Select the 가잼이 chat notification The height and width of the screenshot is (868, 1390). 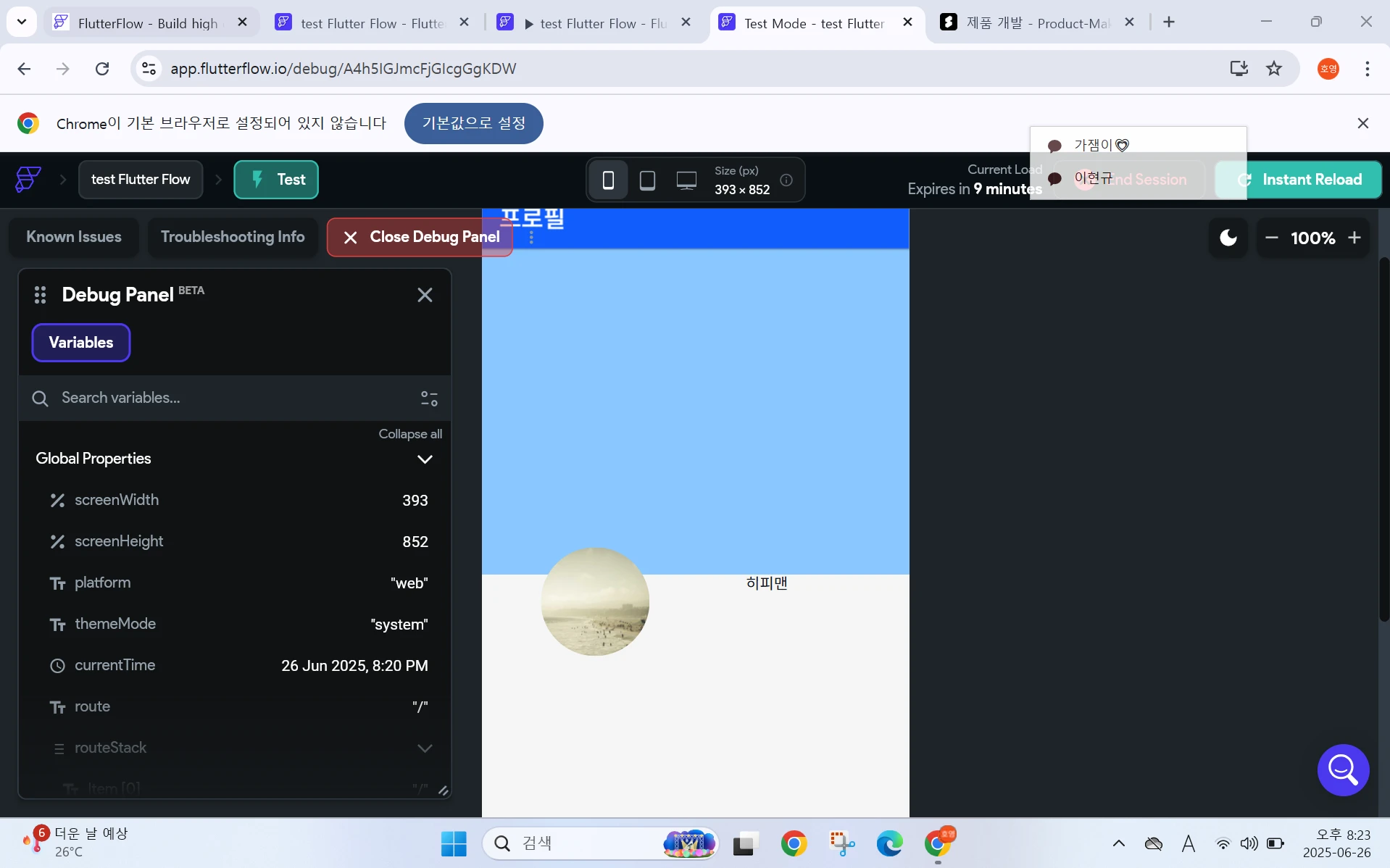coord(1138,146)
